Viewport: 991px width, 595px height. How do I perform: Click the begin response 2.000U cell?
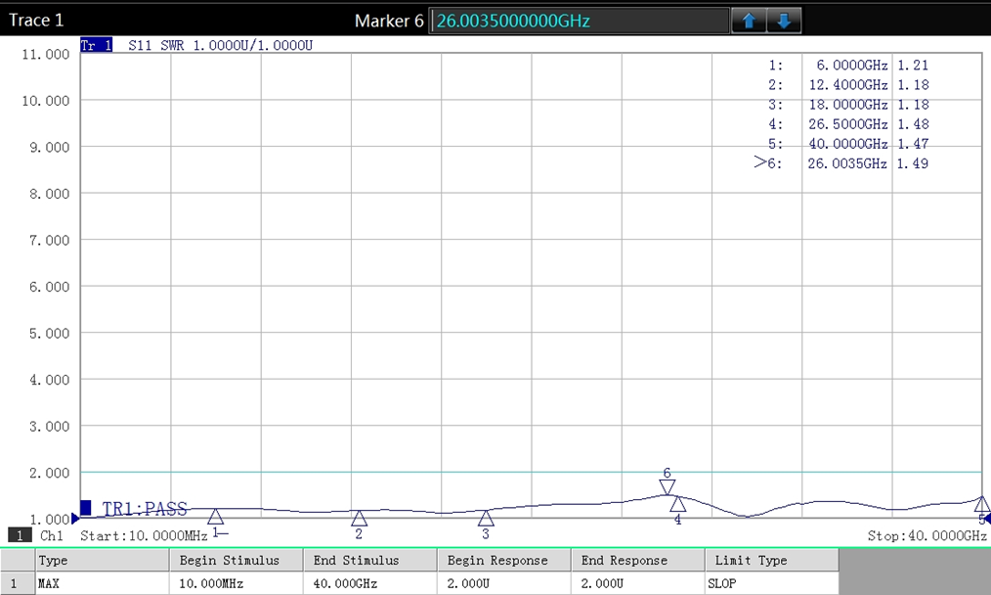pyautogui.click(x=504, y=583)
